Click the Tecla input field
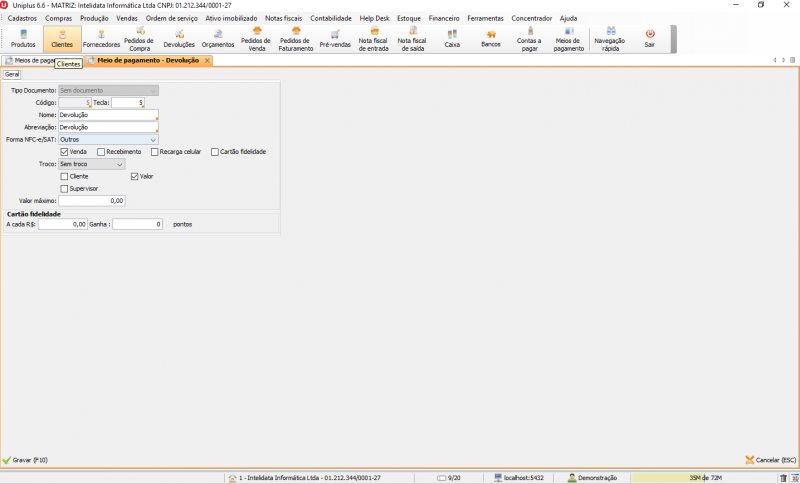 pos(128,103)
